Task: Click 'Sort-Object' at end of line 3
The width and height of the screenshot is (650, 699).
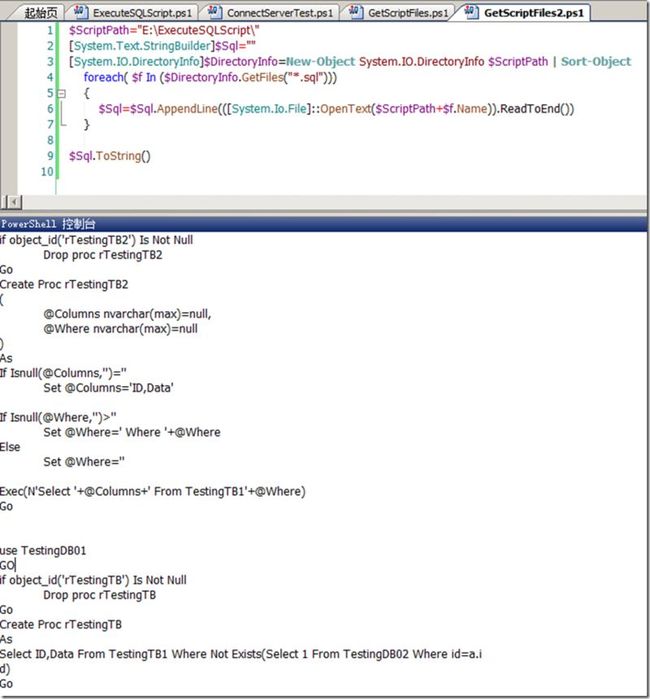Action: 596,62
